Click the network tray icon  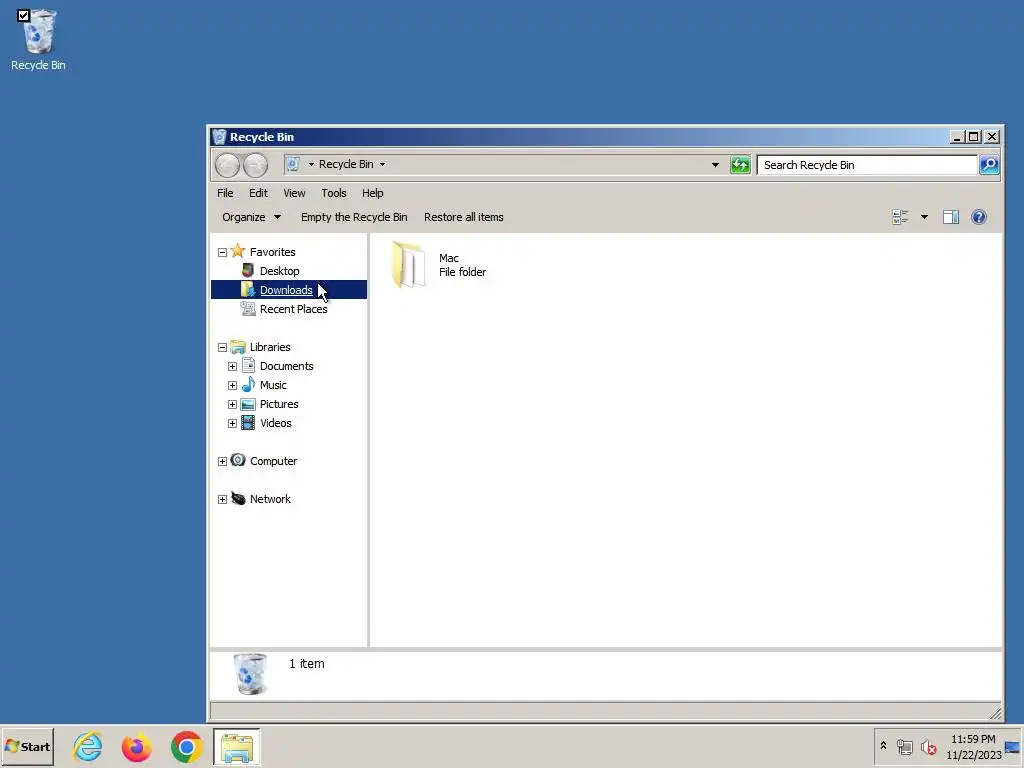tap(904, 746)
